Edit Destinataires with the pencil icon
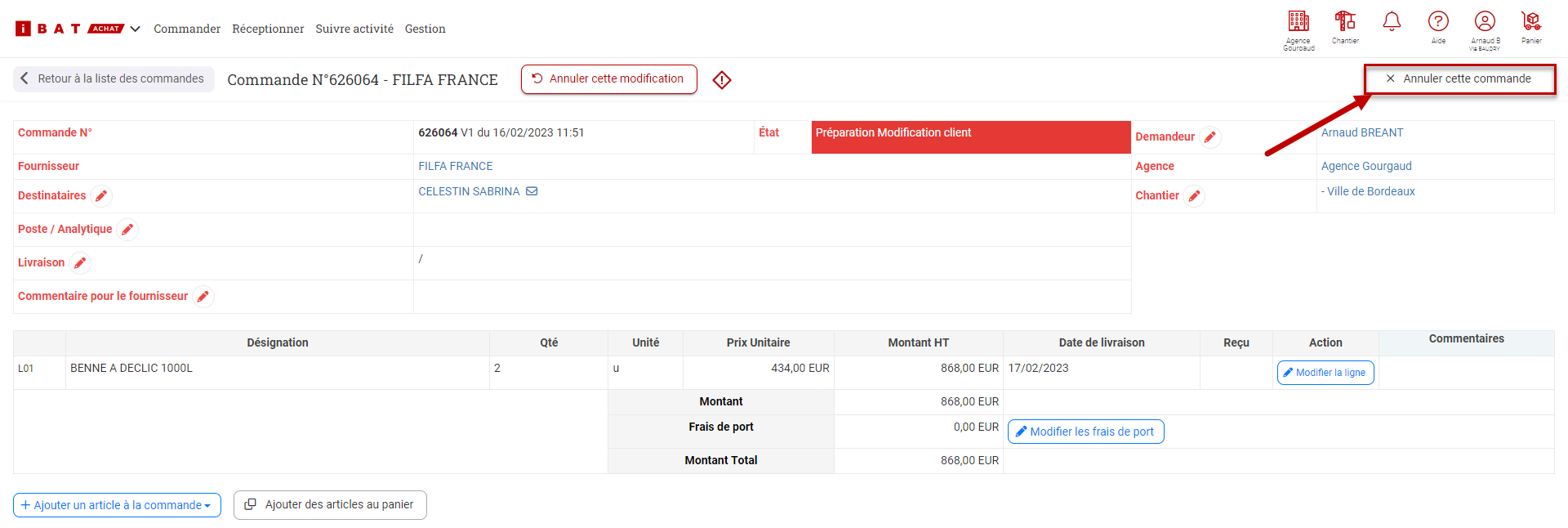Screen dimensions: 1568x528 tap(101, 196)
